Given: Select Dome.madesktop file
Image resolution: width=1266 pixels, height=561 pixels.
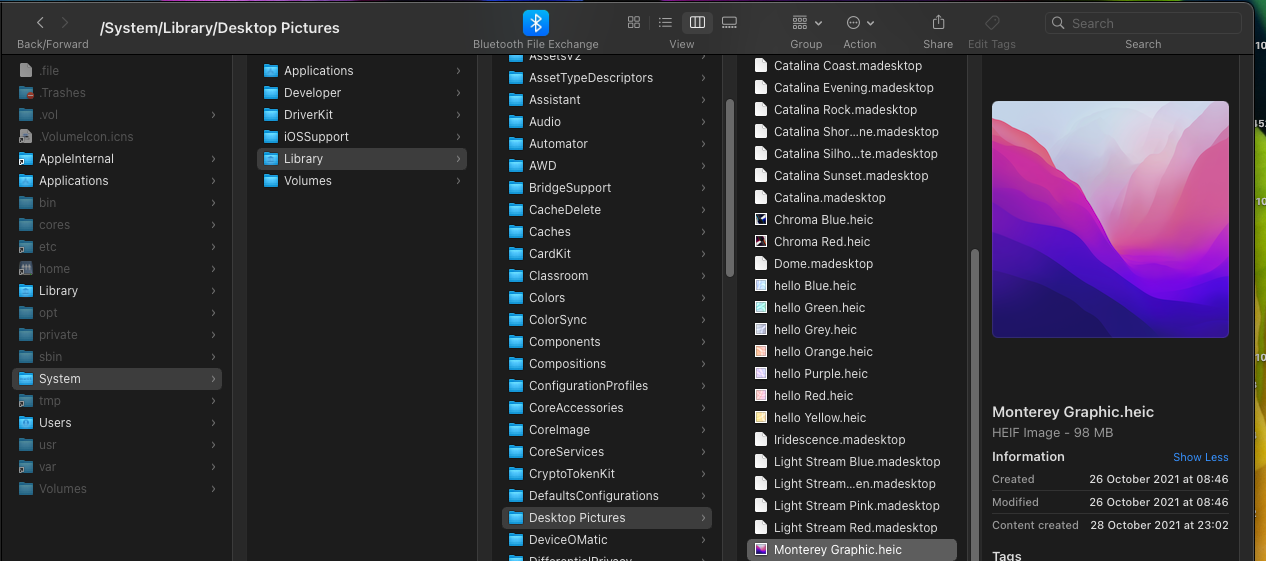Looking at the screenshot, I should [852, 264].
